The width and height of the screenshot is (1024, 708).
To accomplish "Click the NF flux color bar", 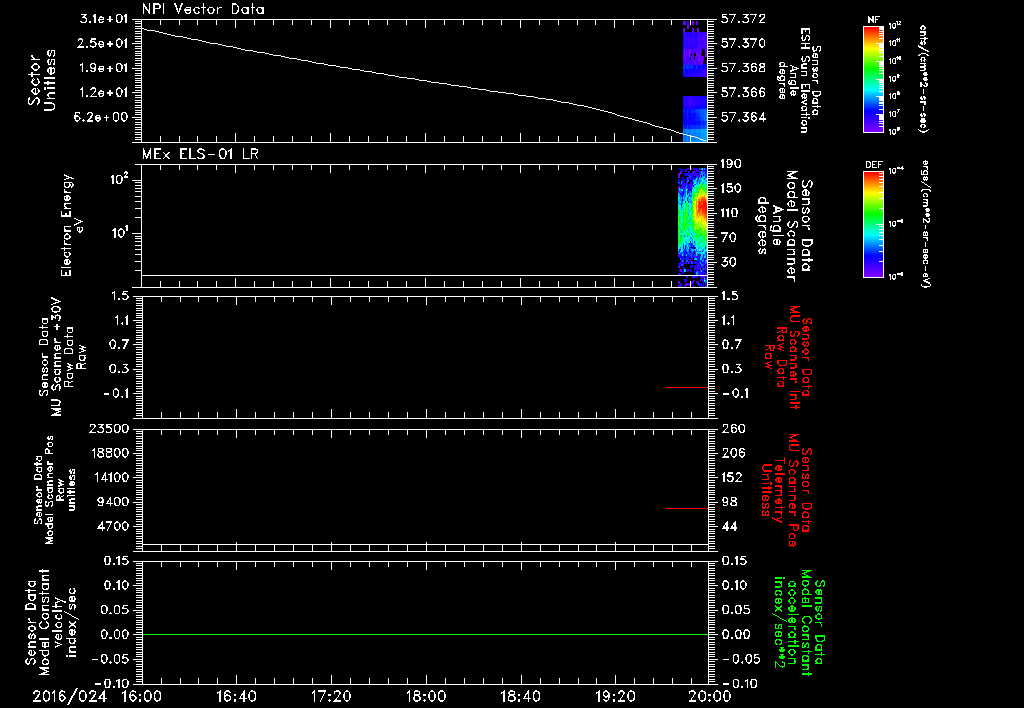I will 874,79.
